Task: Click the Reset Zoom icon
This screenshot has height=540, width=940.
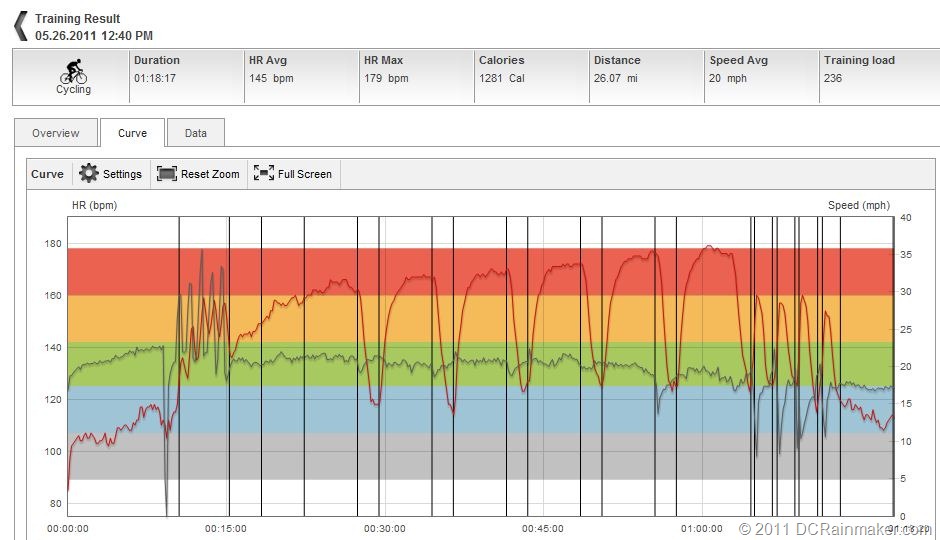Action: pos(167,174)
